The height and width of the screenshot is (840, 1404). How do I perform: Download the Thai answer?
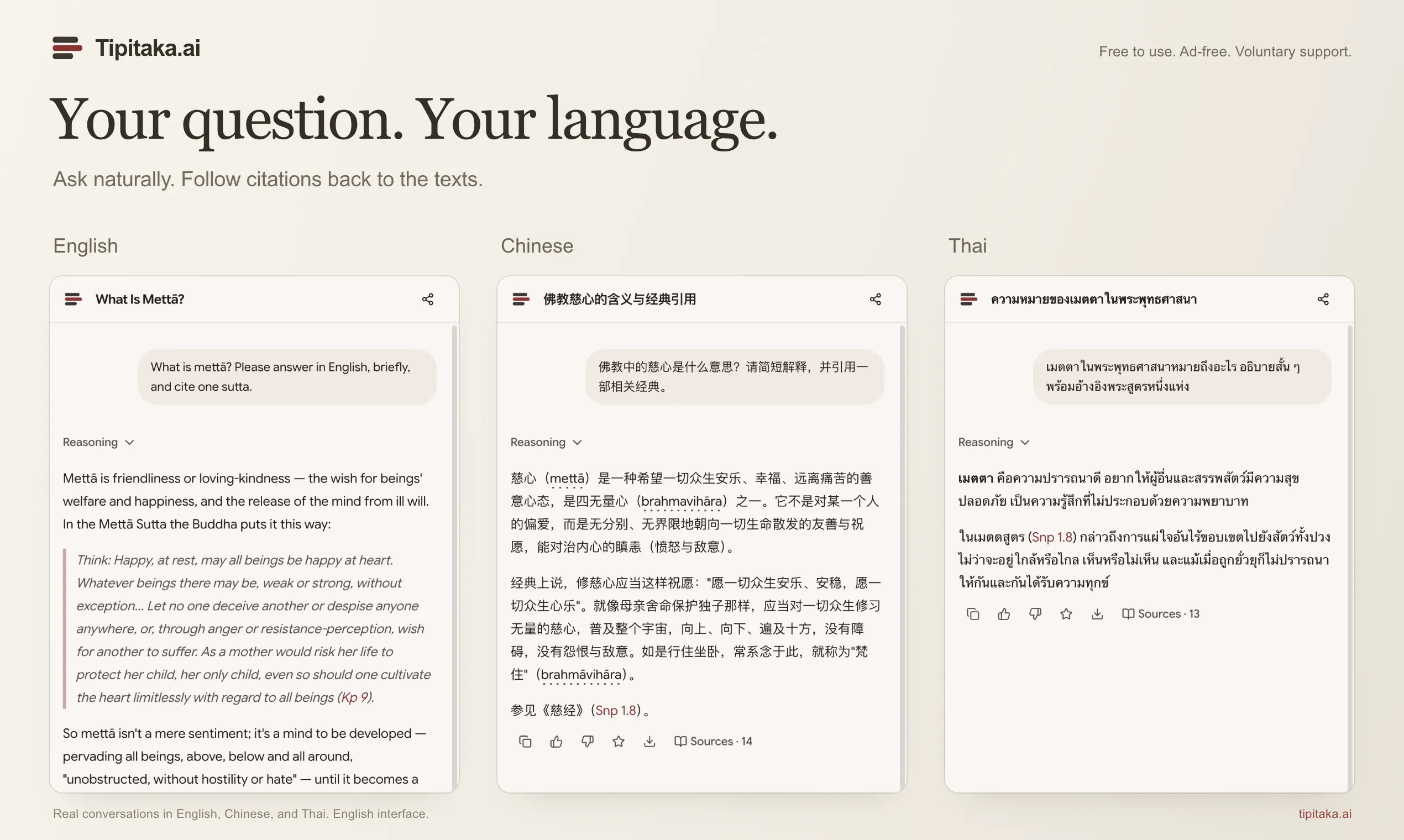click(x=1097, y=614)
